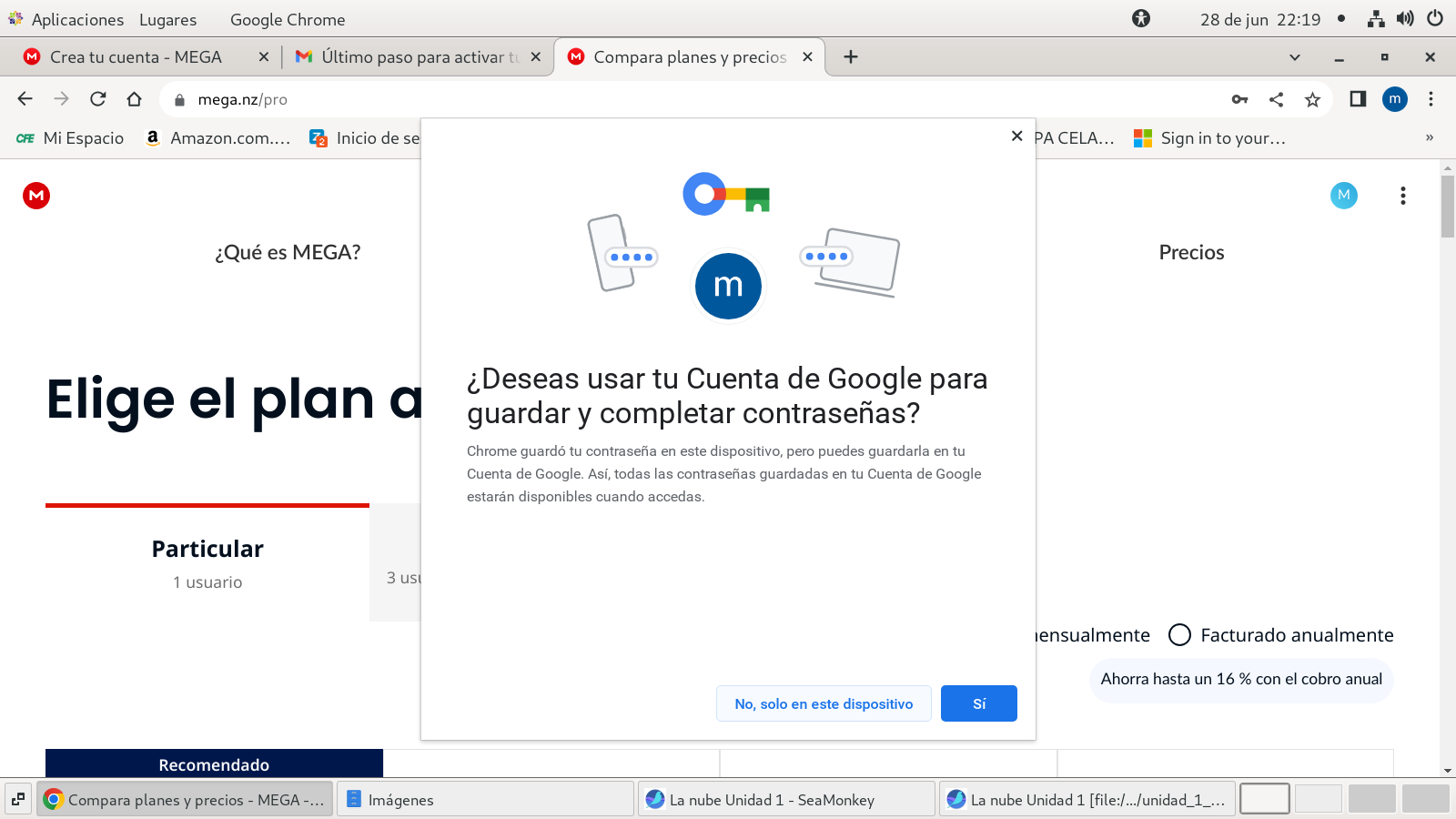
Task: Click the address bar showing mega.nz/pro
Action: (x=637, y=99)
